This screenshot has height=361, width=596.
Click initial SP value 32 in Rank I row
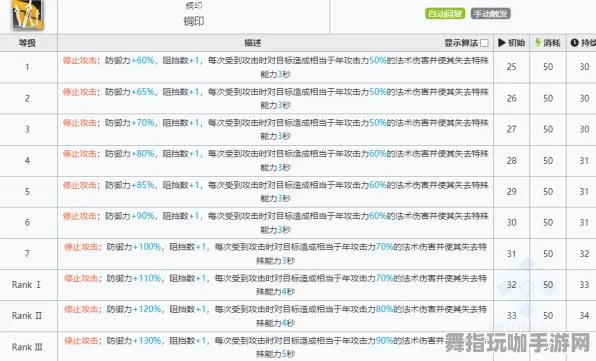pyautogui.click(x=512, y=285)
